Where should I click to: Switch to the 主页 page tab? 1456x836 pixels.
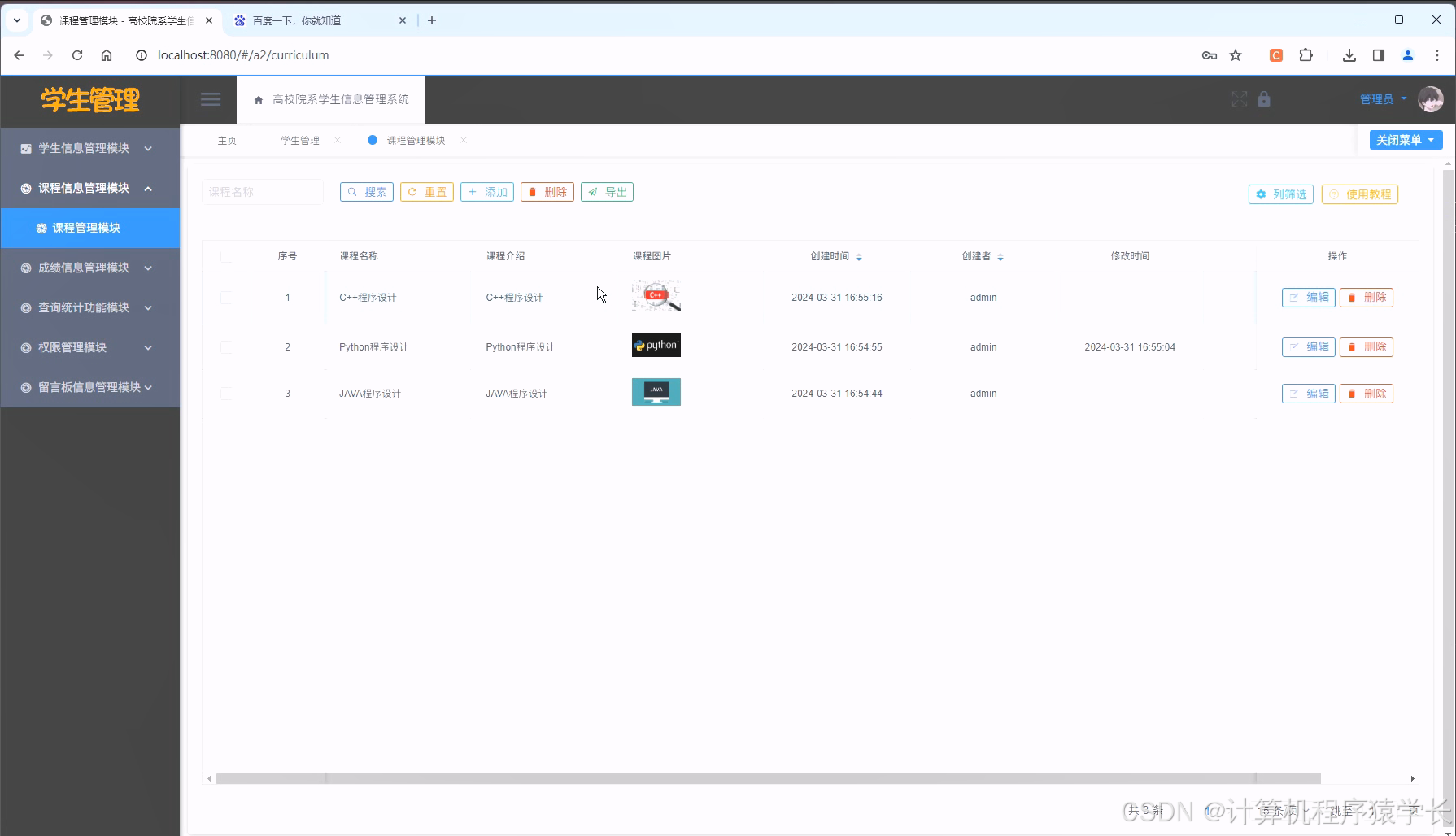click(227, 140)
